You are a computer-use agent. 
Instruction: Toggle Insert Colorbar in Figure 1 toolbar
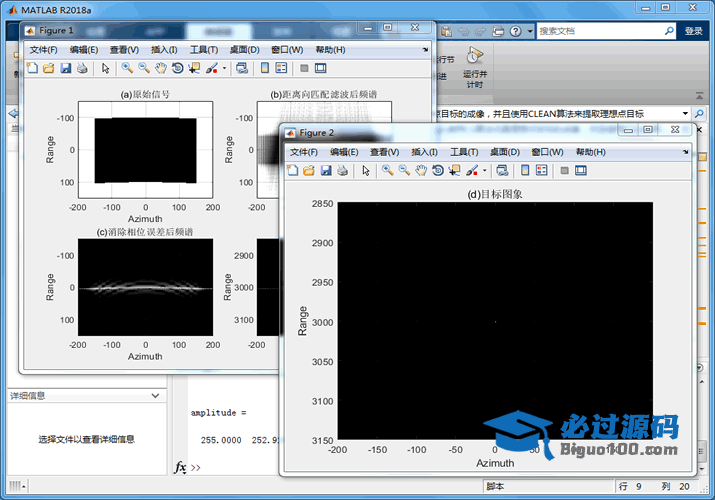[263, 68]
